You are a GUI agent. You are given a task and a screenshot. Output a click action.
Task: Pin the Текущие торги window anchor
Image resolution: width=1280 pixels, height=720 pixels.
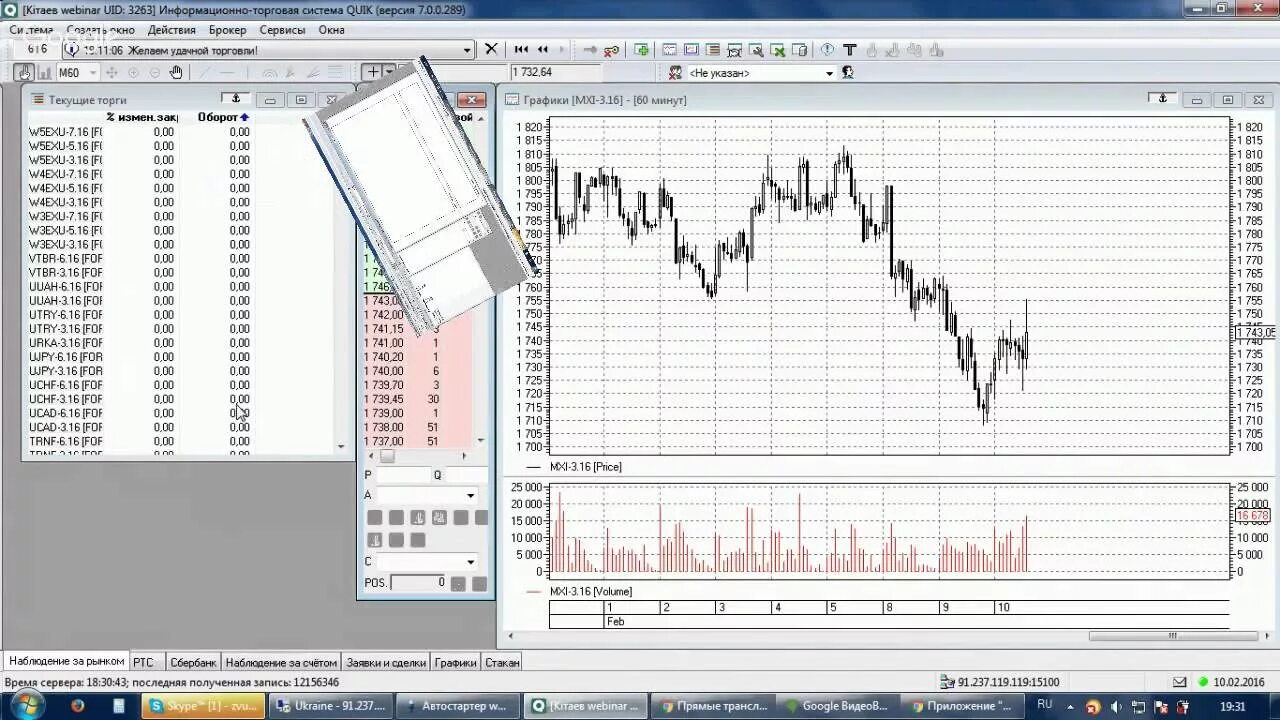235,98
